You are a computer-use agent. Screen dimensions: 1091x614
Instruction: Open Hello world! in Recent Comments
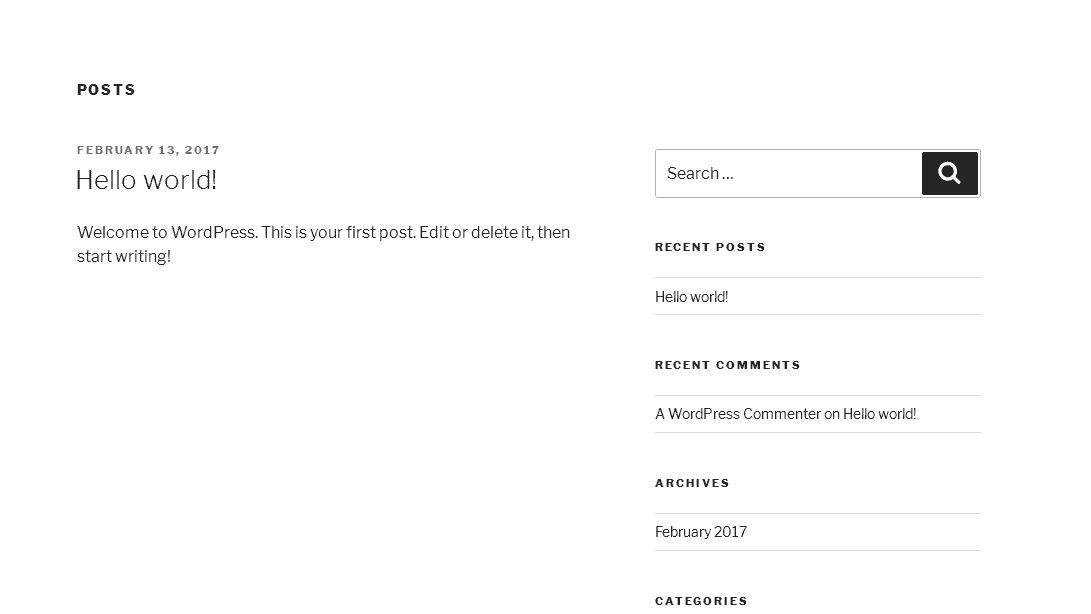click(879, 413)
